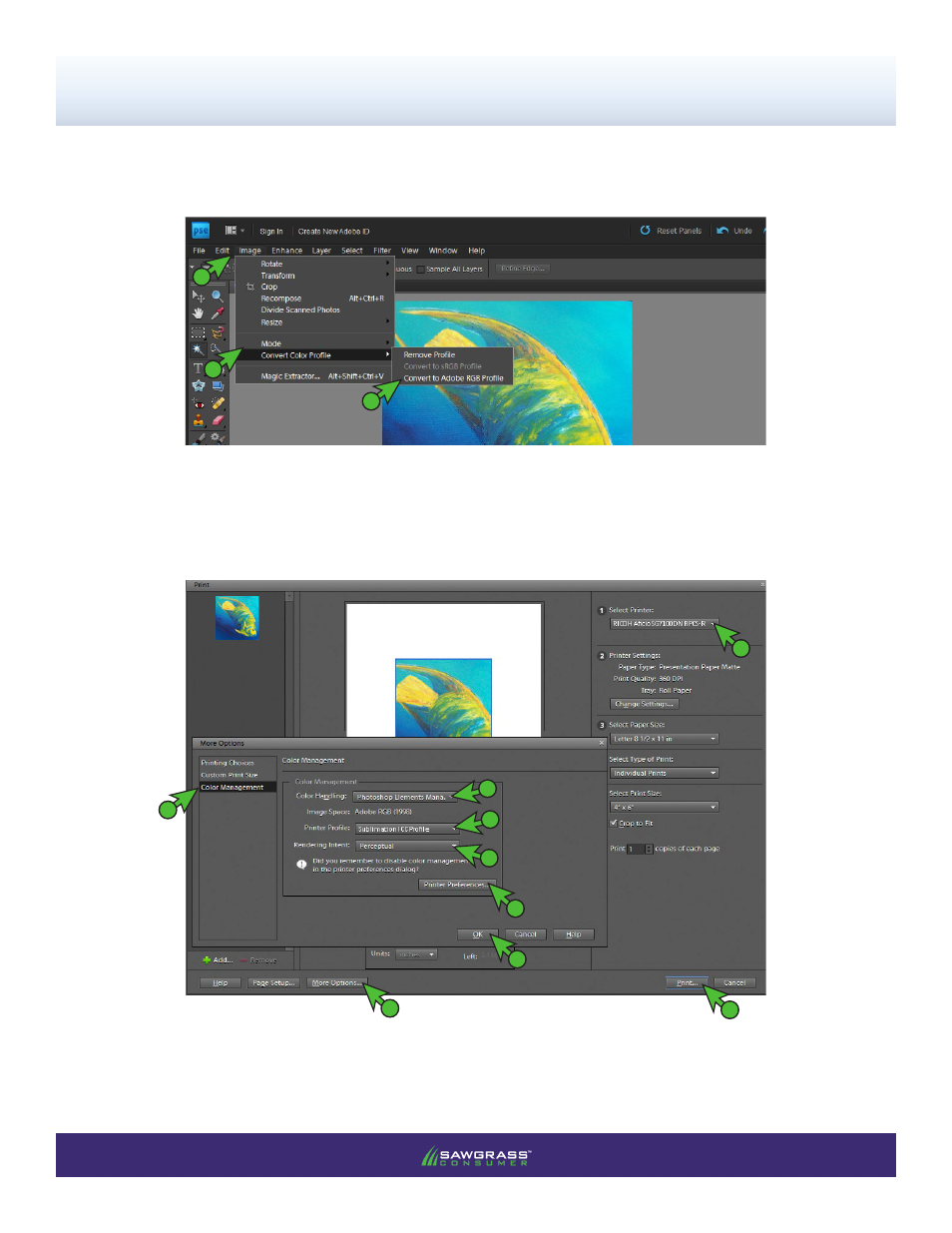Open the Select Type of Print dropdown
Screen dimensions: 952x1233
point(664,773)
